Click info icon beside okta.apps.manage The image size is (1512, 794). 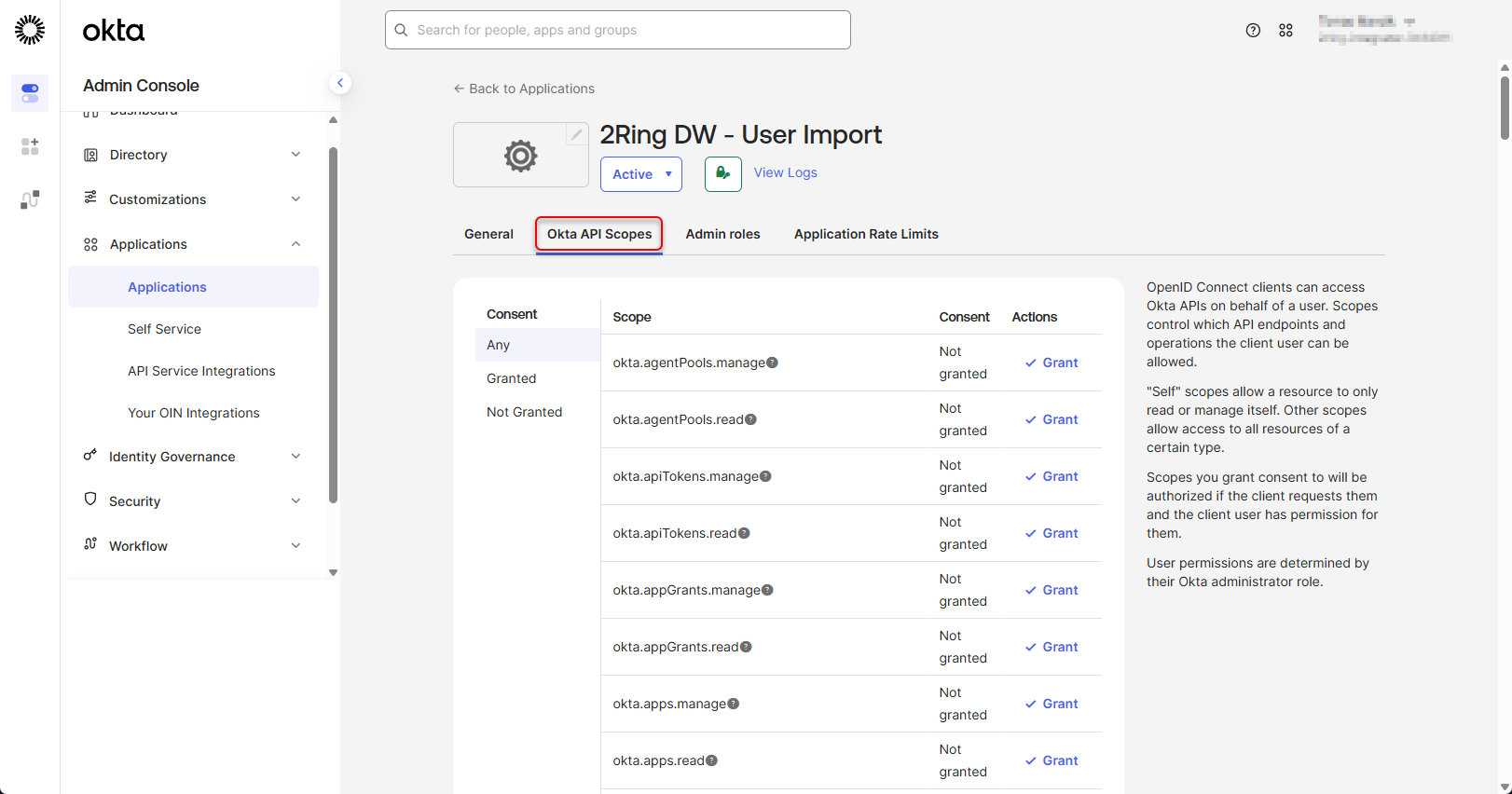734,704
